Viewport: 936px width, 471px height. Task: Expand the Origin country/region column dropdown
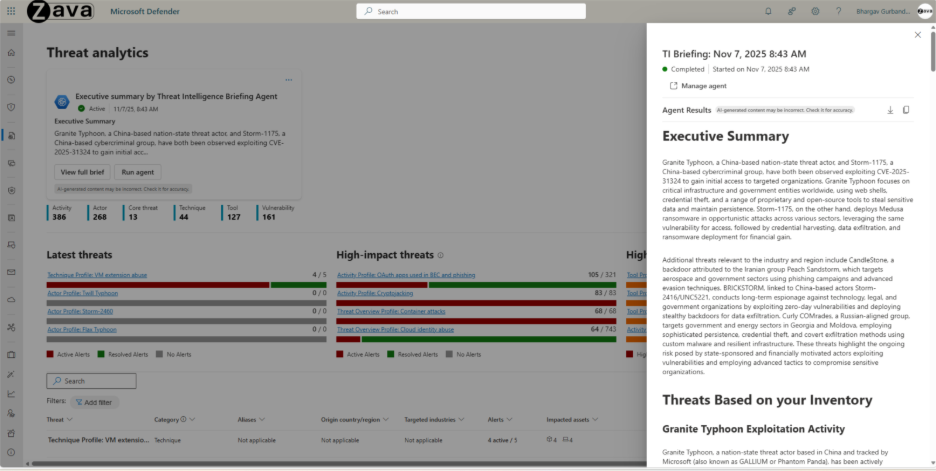(386, 420)
